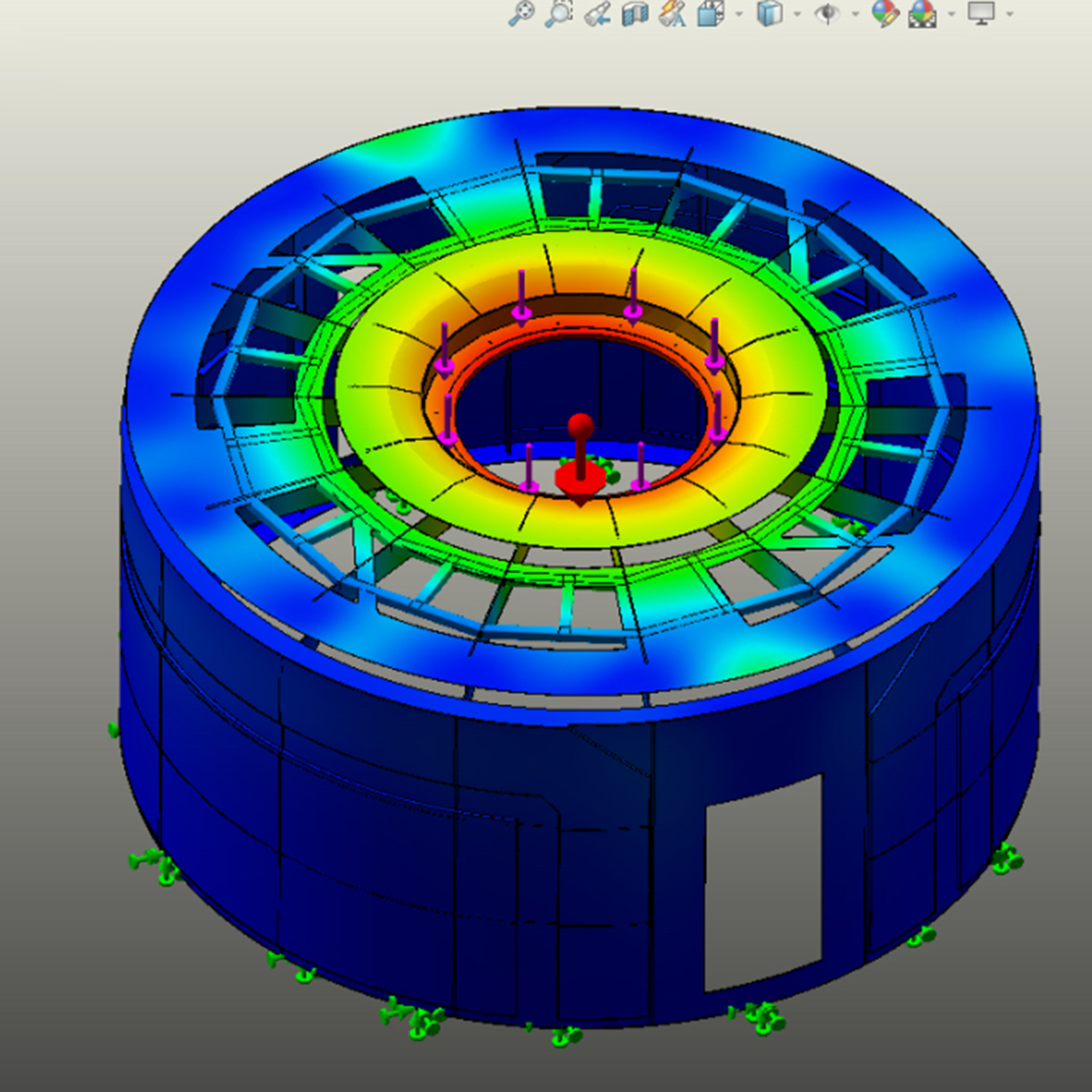Expand the Hide/Show Items dropdown arrow
1092x1092 pixels.
click(855, 14)
